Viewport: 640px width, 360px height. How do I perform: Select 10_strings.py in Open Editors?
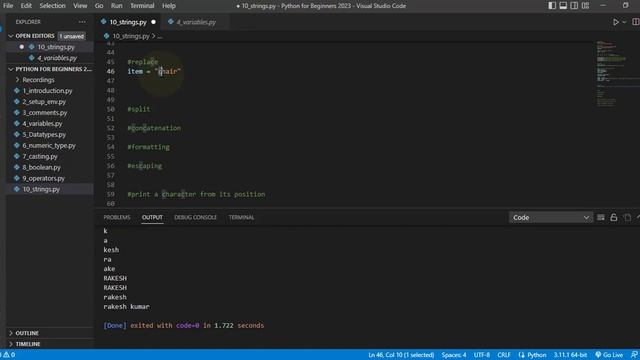56,47
